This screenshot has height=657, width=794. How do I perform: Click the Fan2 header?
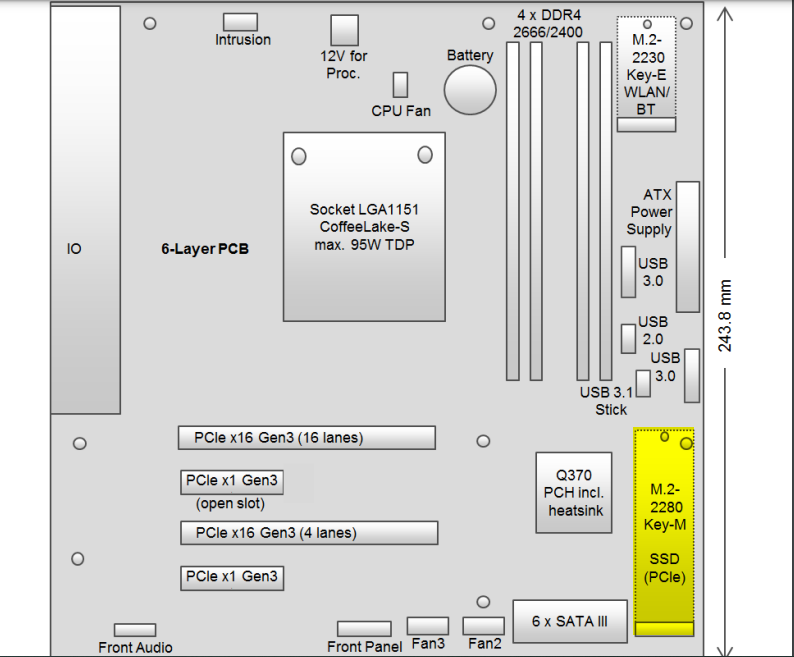pos(484,626)
